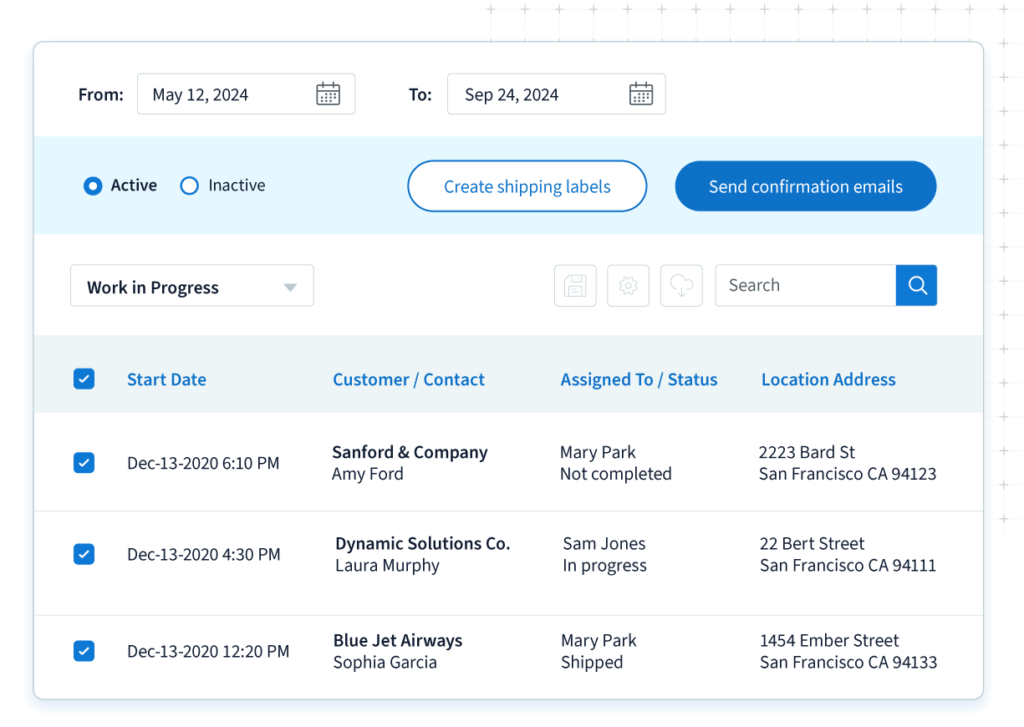Open the To date calendar picker icon
Screen dimensions: 1024x727
pyautogui.click(x=641, y=95)
